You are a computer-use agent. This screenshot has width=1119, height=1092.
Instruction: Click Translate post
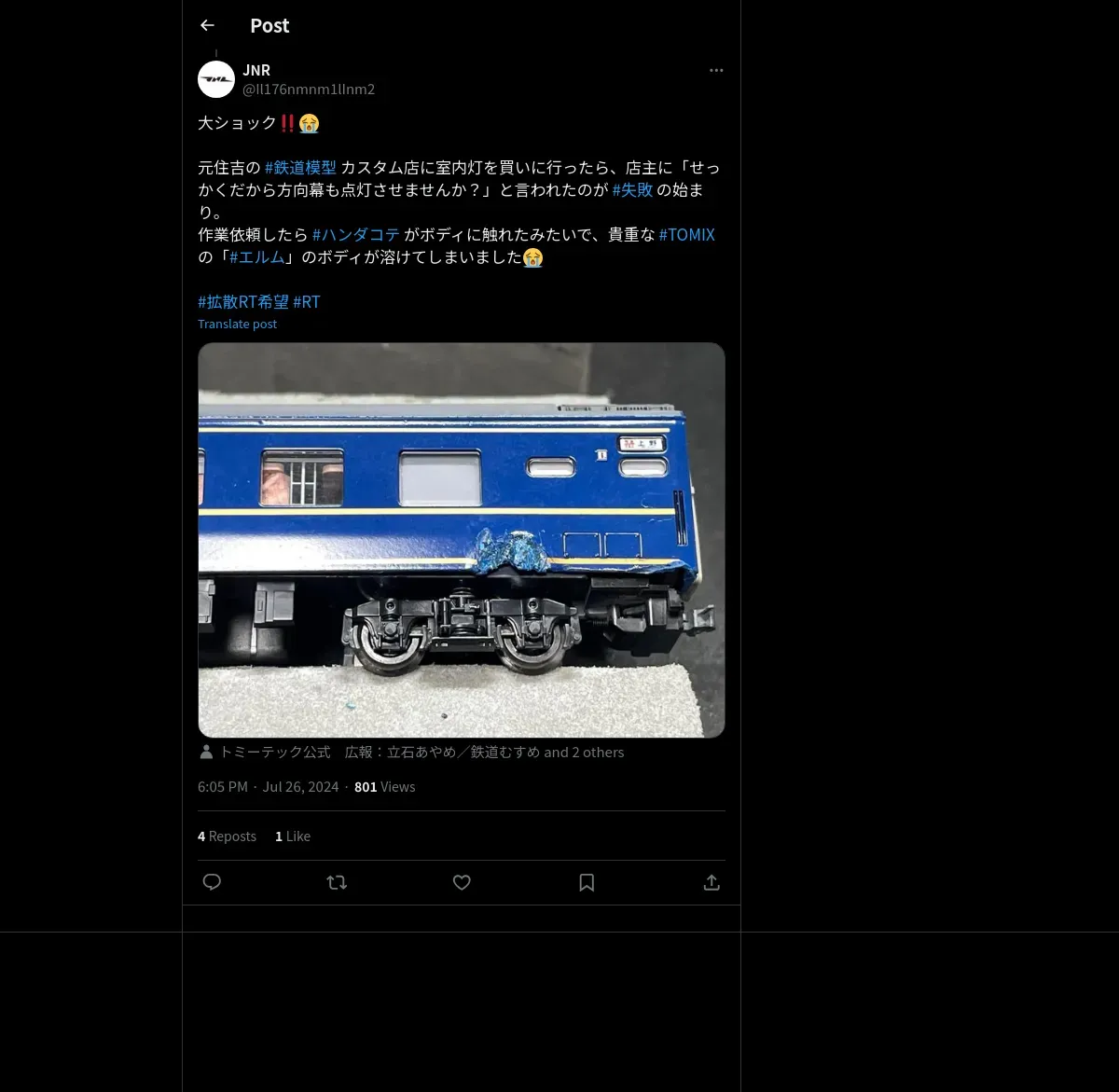click(237, 324)
